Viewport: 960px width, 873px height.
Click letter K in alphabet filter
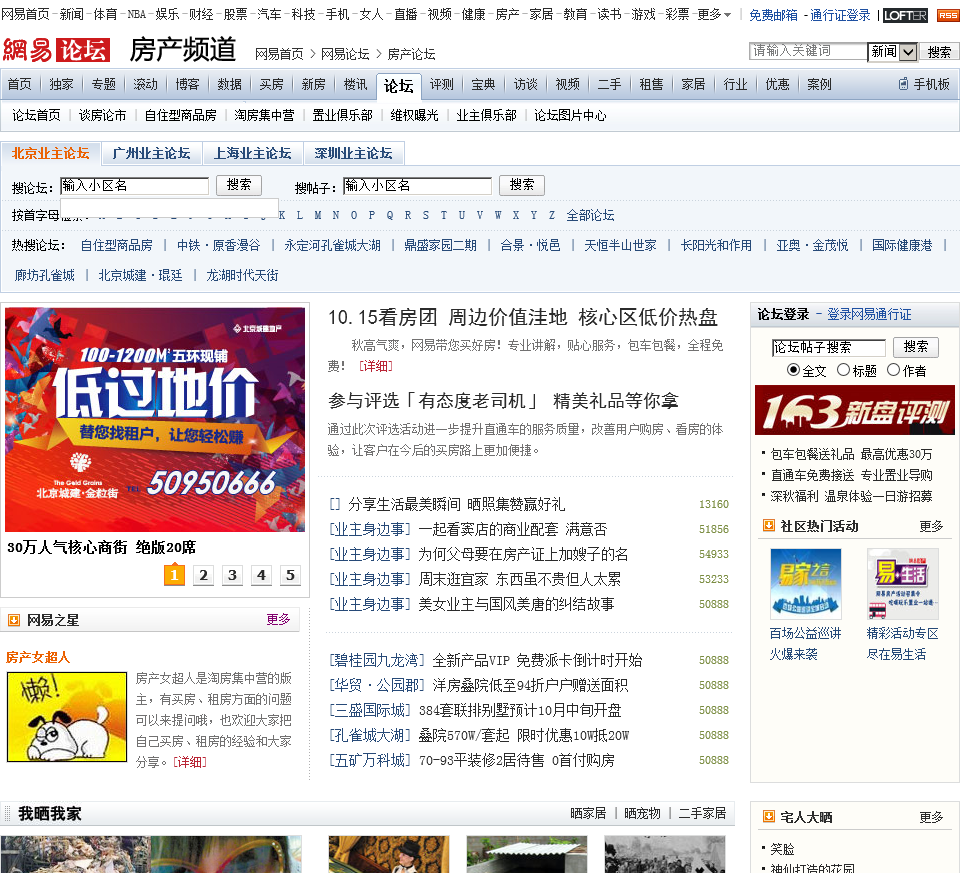pos(282,215)
